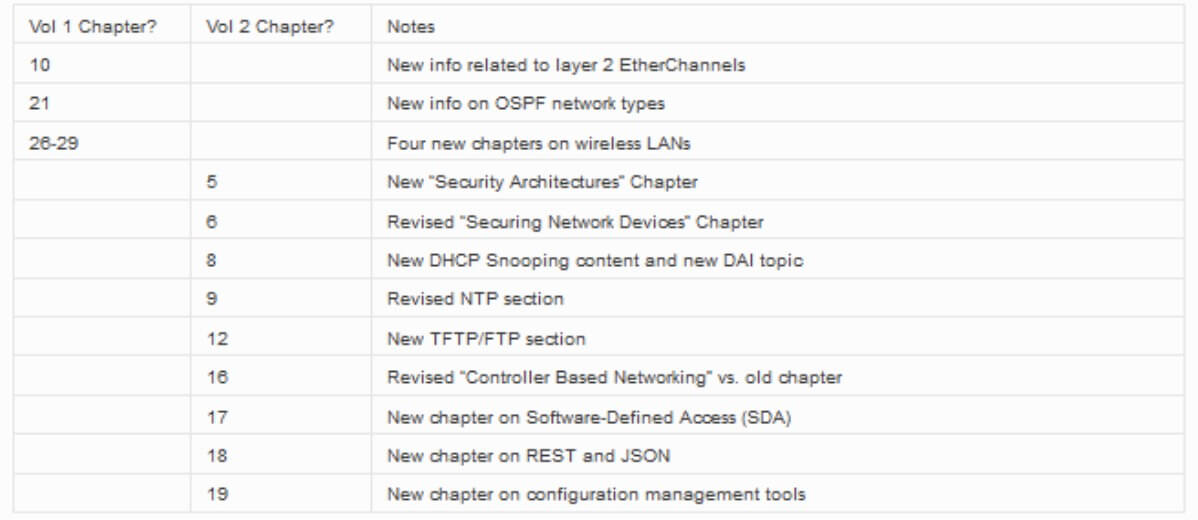Click the configuration management tools note

pyautogui.click(x=596, y=494)
